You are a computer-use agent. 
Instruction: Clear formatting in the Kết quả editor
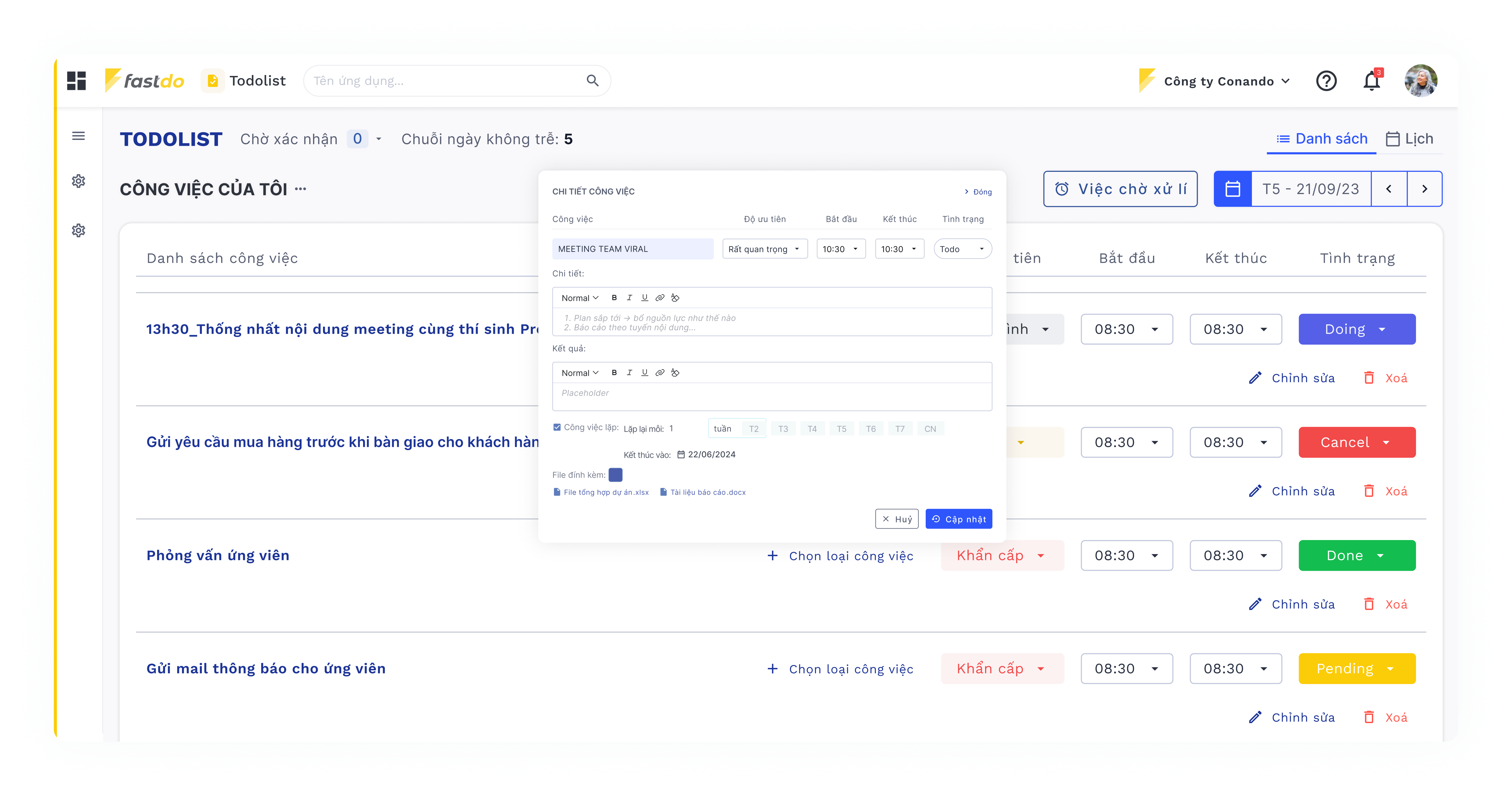pos(675,373)
